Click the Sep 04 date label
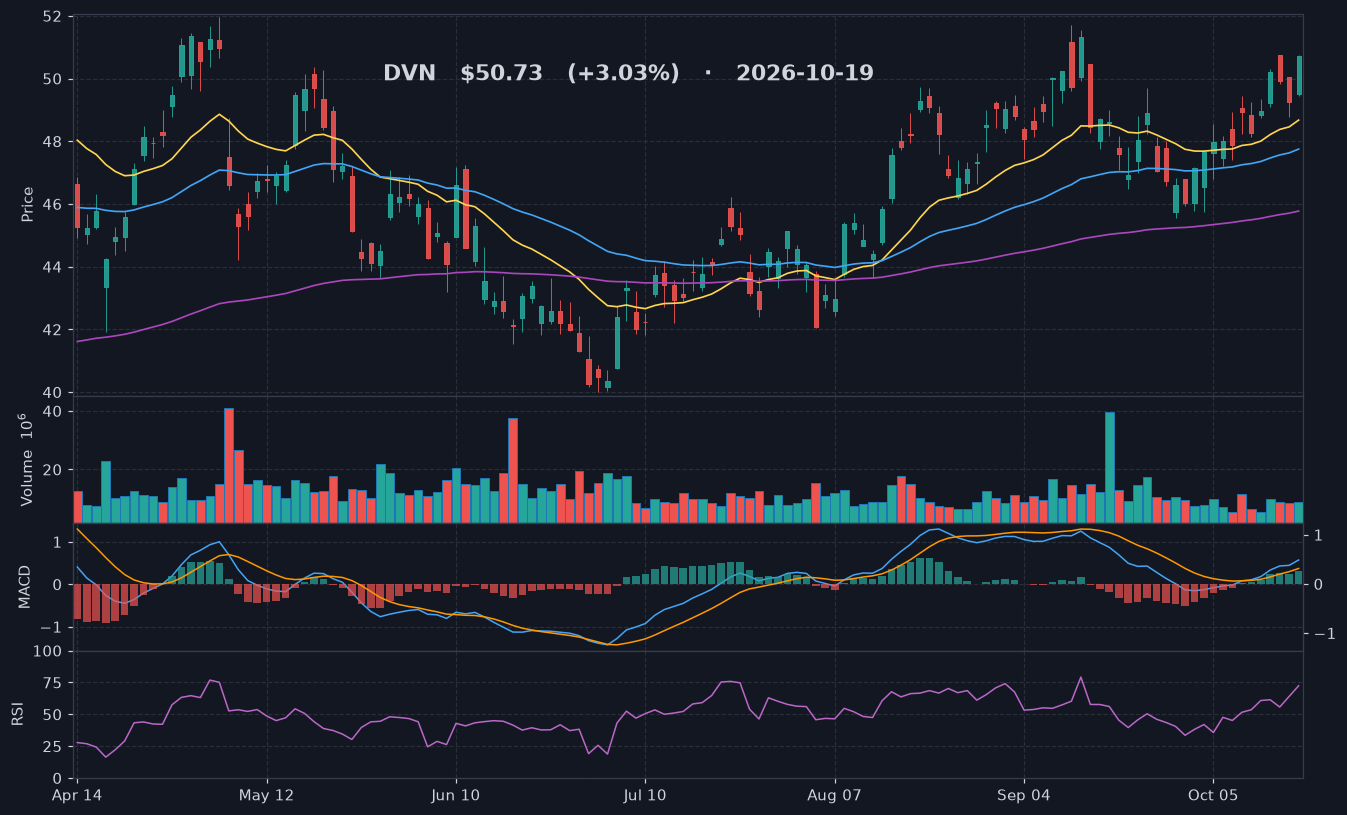The width and height of the screenshot is (1347, 815). tap(1024, 795)
